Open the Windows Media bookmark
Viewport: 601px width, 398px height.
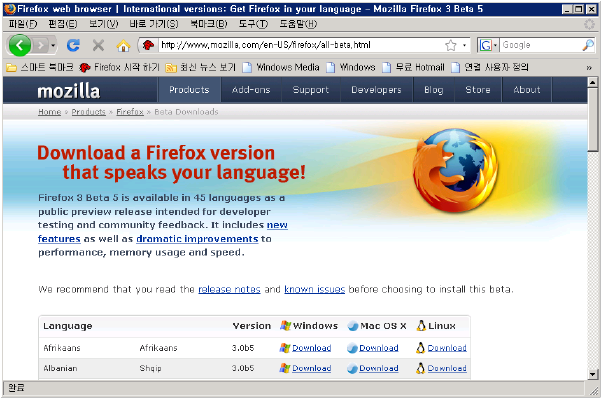[281, 67]
